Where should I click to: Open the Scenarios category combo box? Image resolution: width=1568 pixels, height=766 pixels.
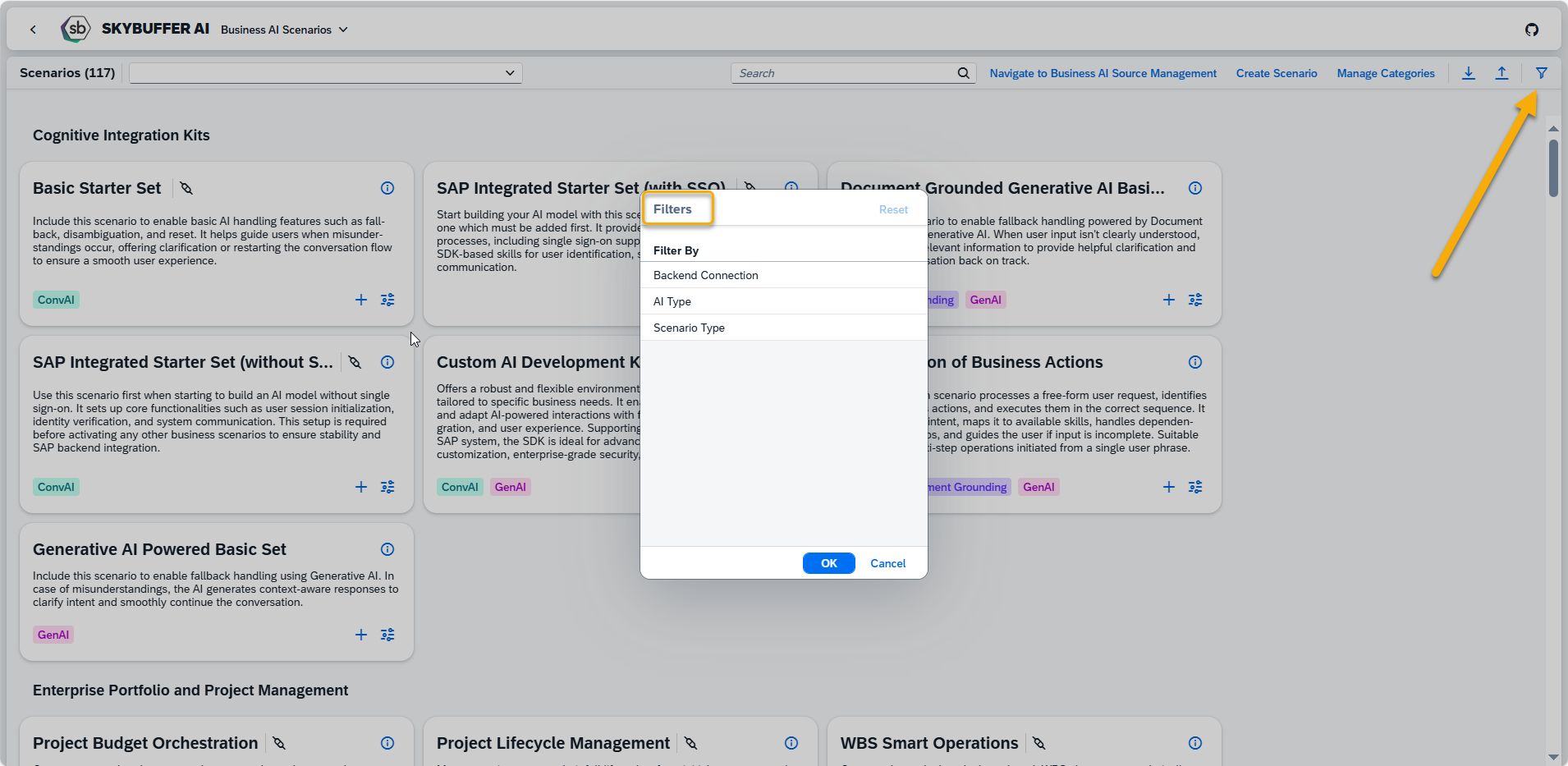pos(326,73)
